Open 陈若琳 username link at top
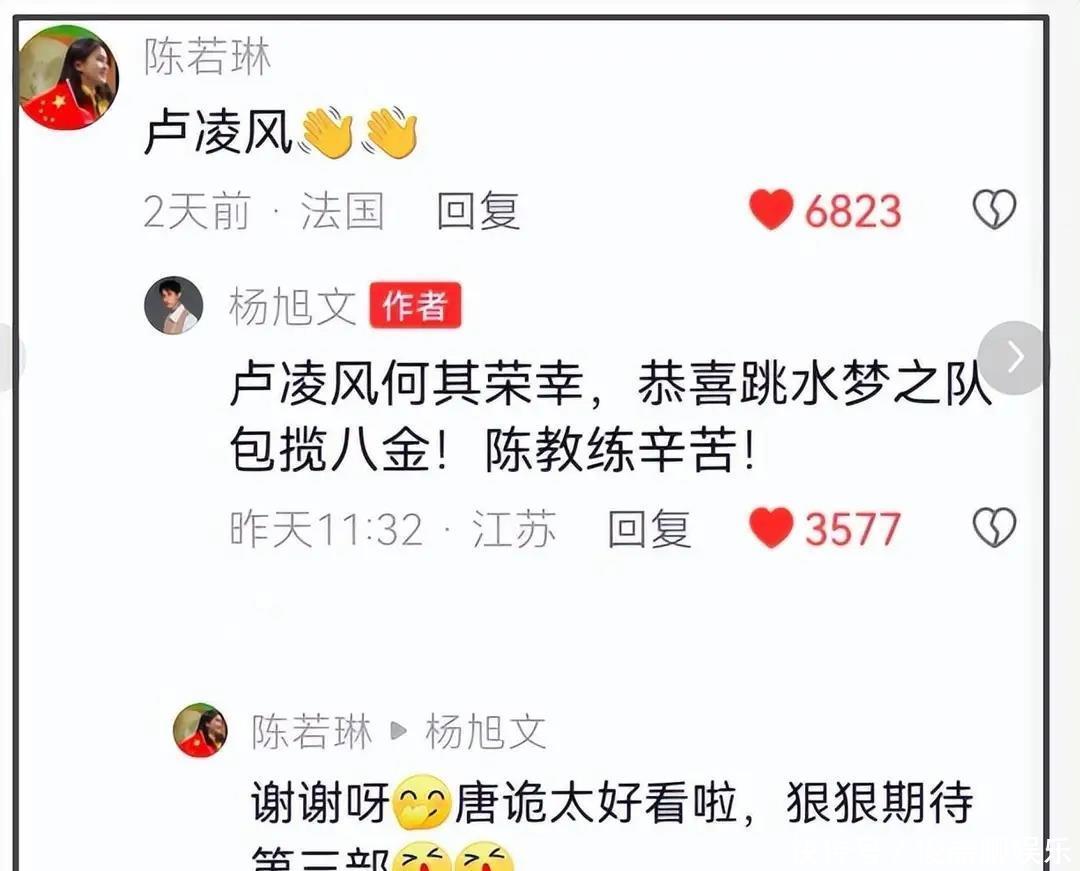 pyautogui.click(x=207, y=56)
